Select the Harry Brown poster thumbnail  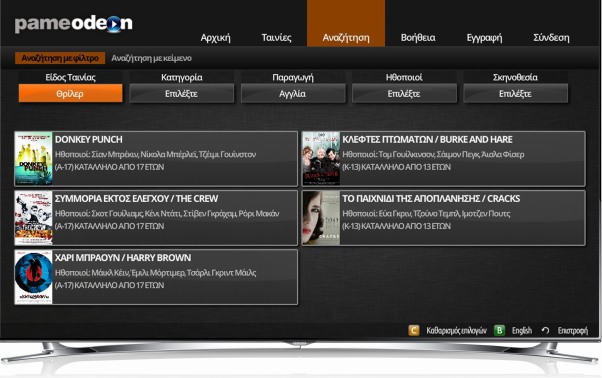[x=33, y=277]
